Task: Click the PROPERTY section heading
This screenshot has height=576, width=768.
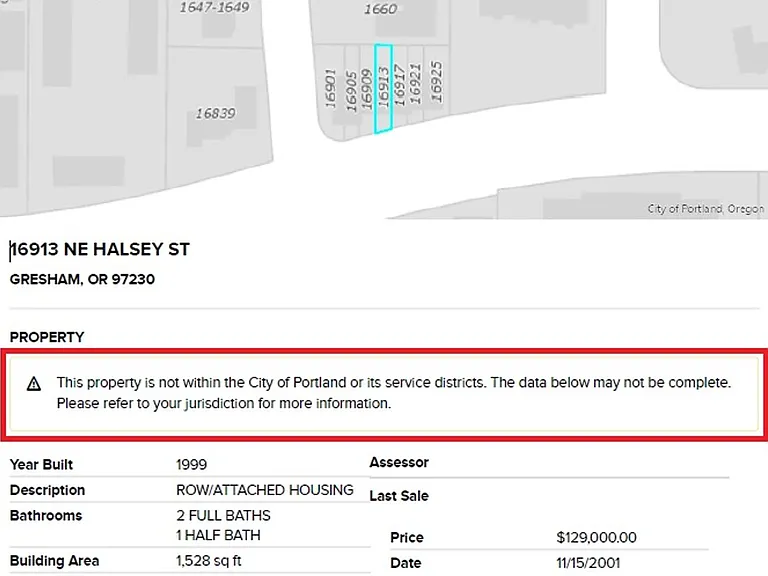Action: pyautogui.click(x=47, y=337)
